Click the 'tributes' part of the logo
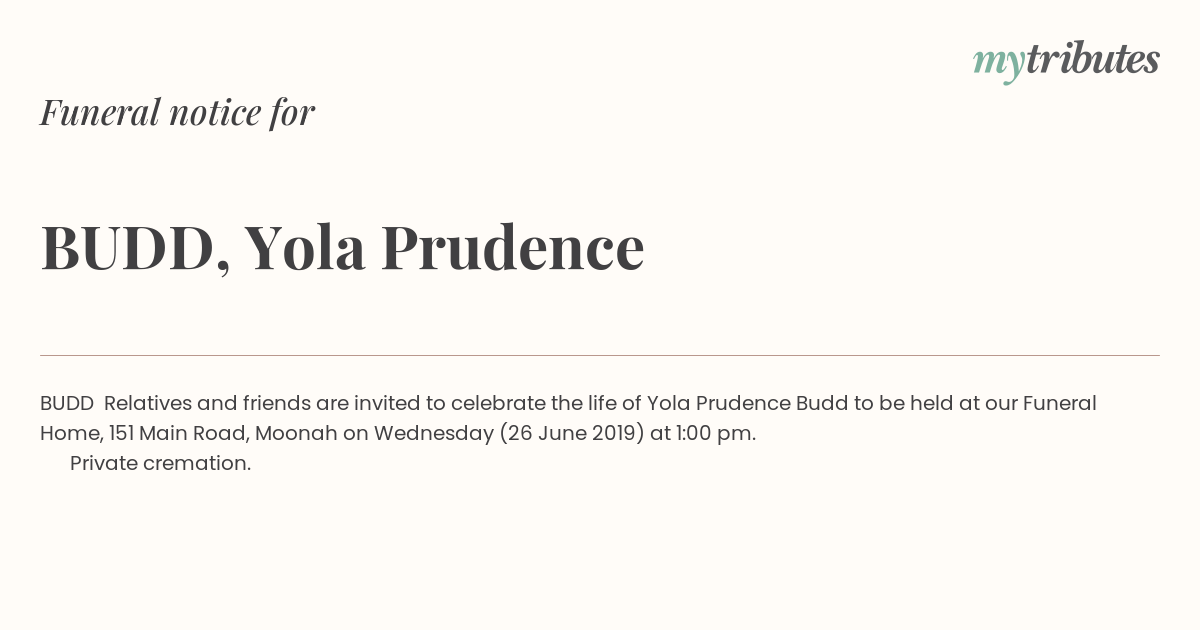 point(1092,59)
